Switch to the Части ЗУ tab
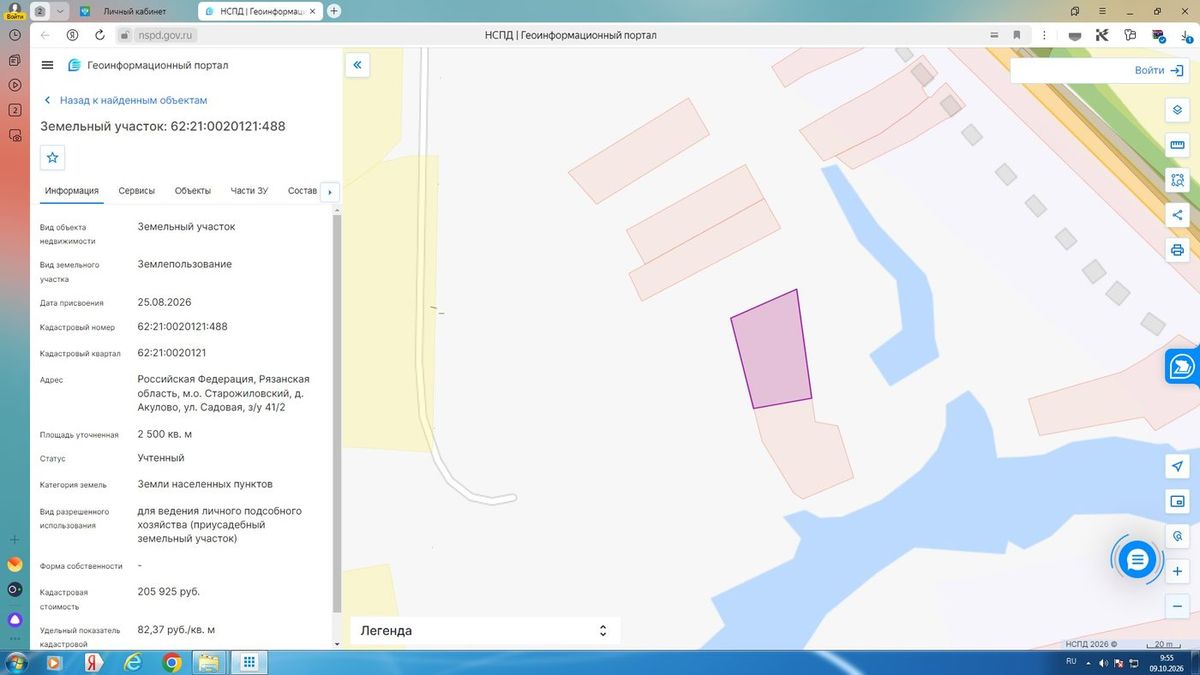 tap(249, 190)
